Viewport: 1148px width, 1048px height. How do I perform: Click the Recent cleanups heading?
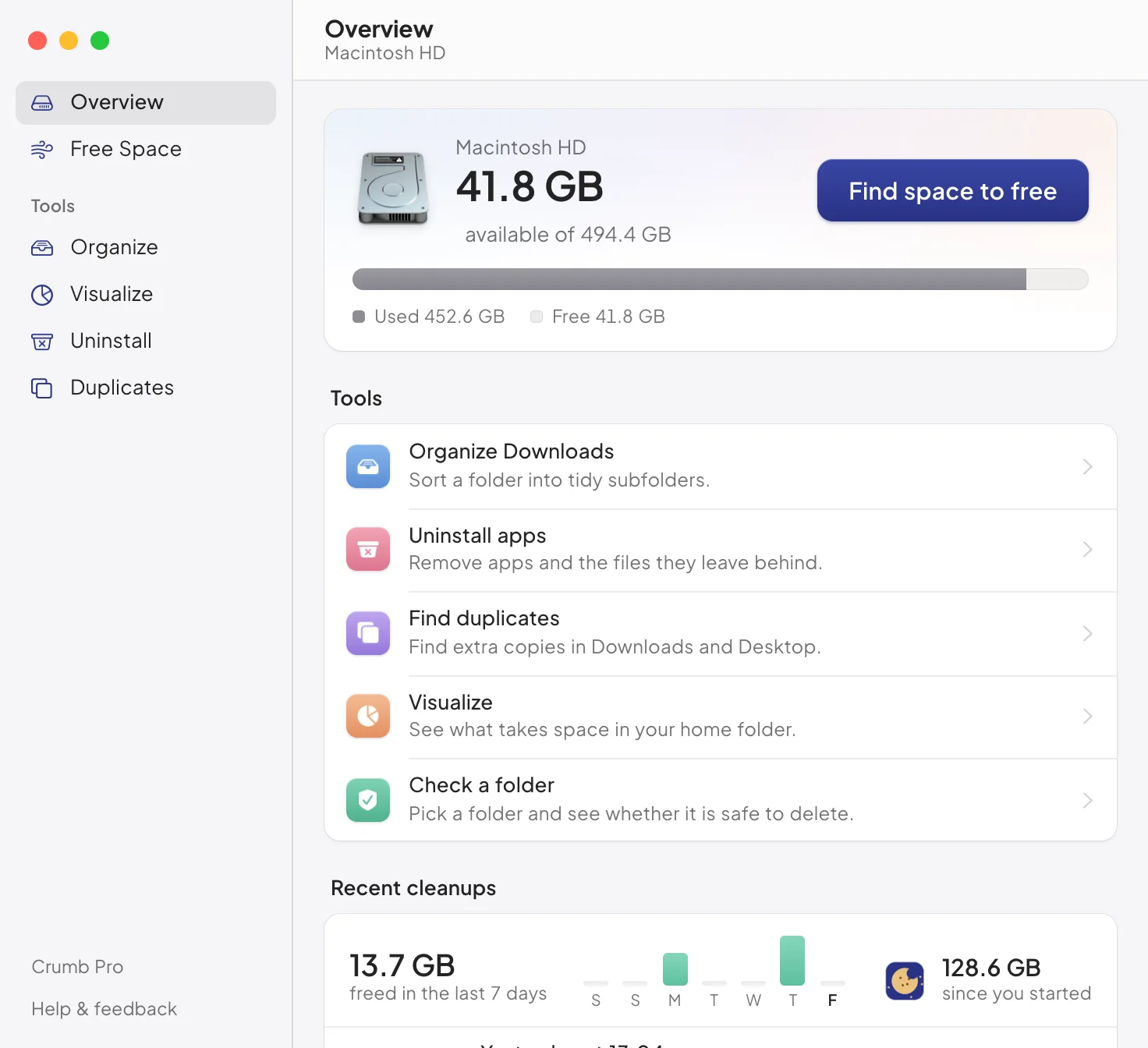click(x=413, y=888)
